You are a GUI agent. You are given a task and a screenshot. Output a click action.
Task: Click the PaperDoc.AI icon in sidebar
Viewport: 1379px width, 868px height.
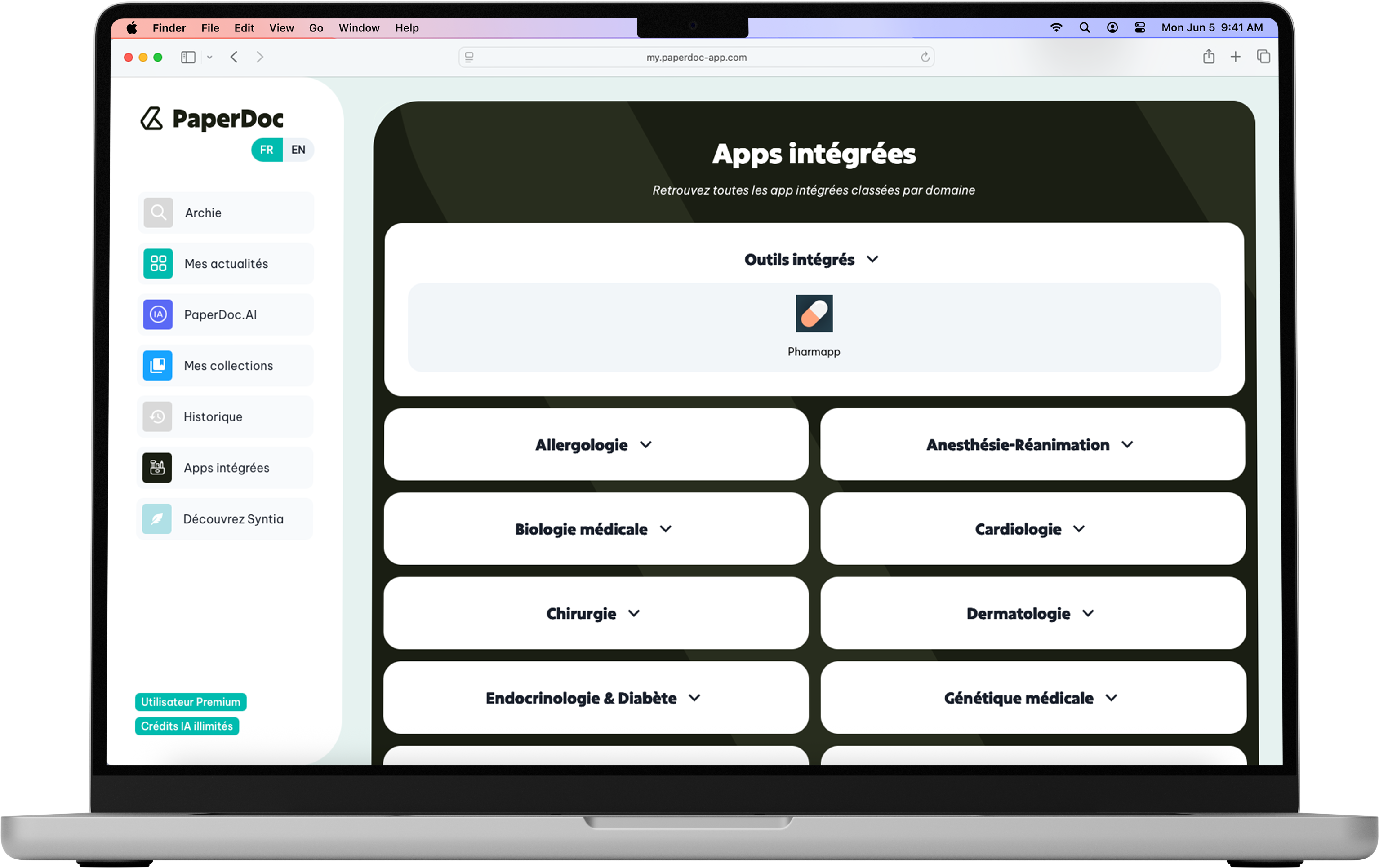[158, 314]
